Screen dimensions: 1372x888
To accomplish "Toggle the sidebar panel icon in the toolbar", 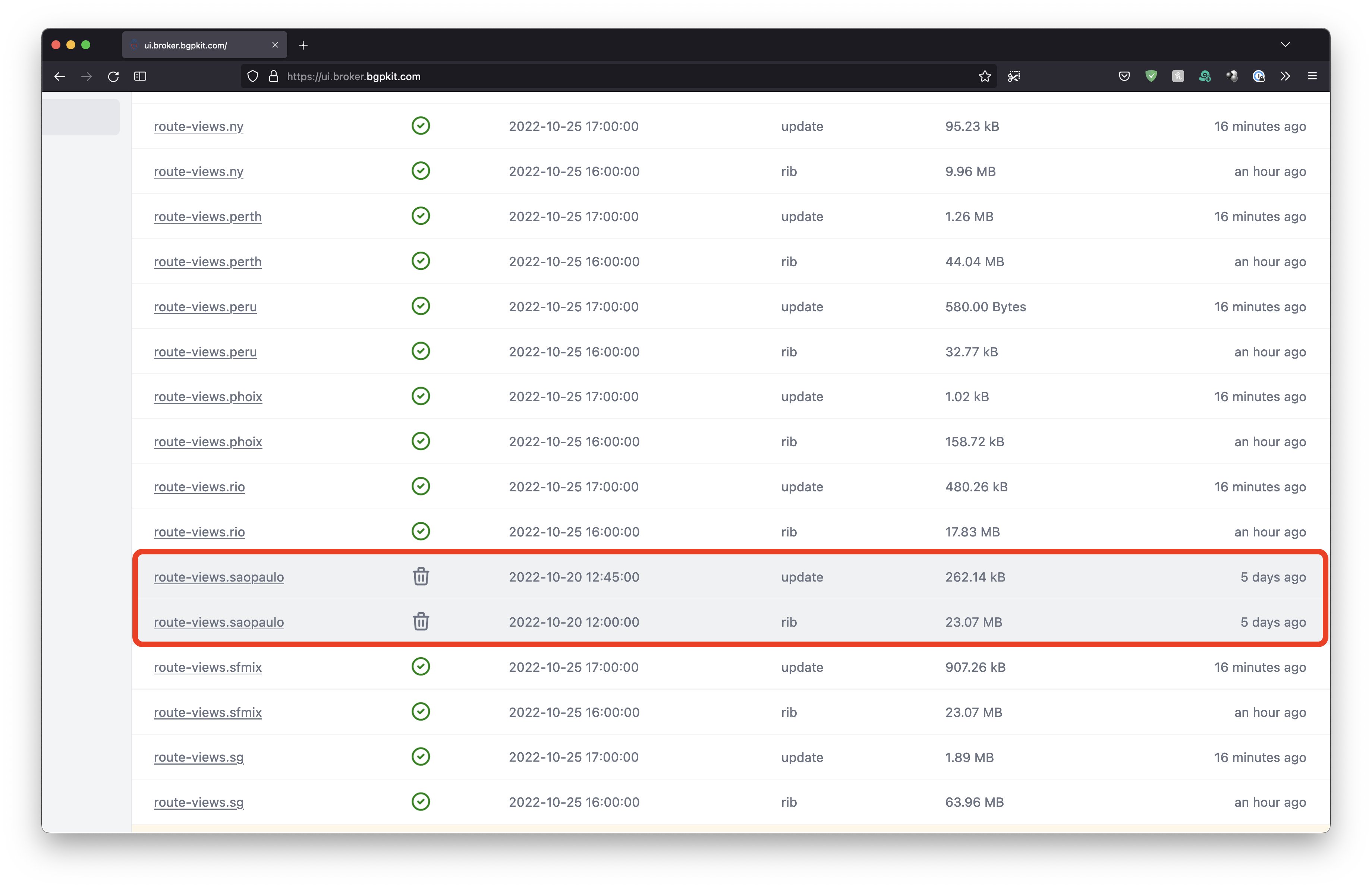I will 140,76.
